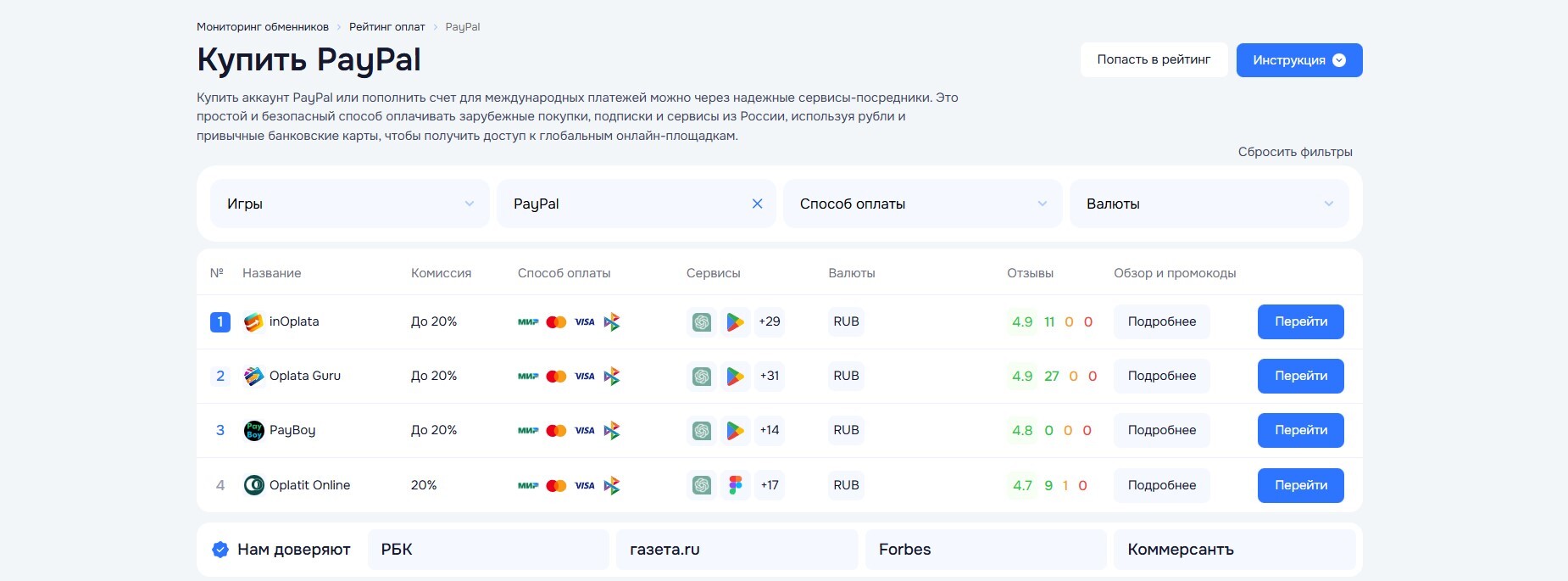Click Mastercard icon in PayBoy row
Screen dimensions: 1568x581
click(x=556, y=430)
